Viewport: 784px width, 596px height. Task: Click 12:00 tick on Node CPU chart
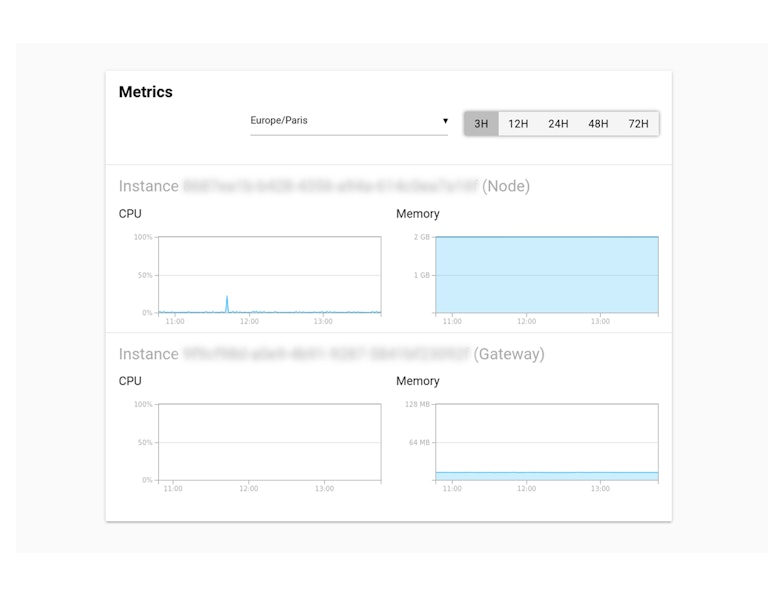point(249,321)
